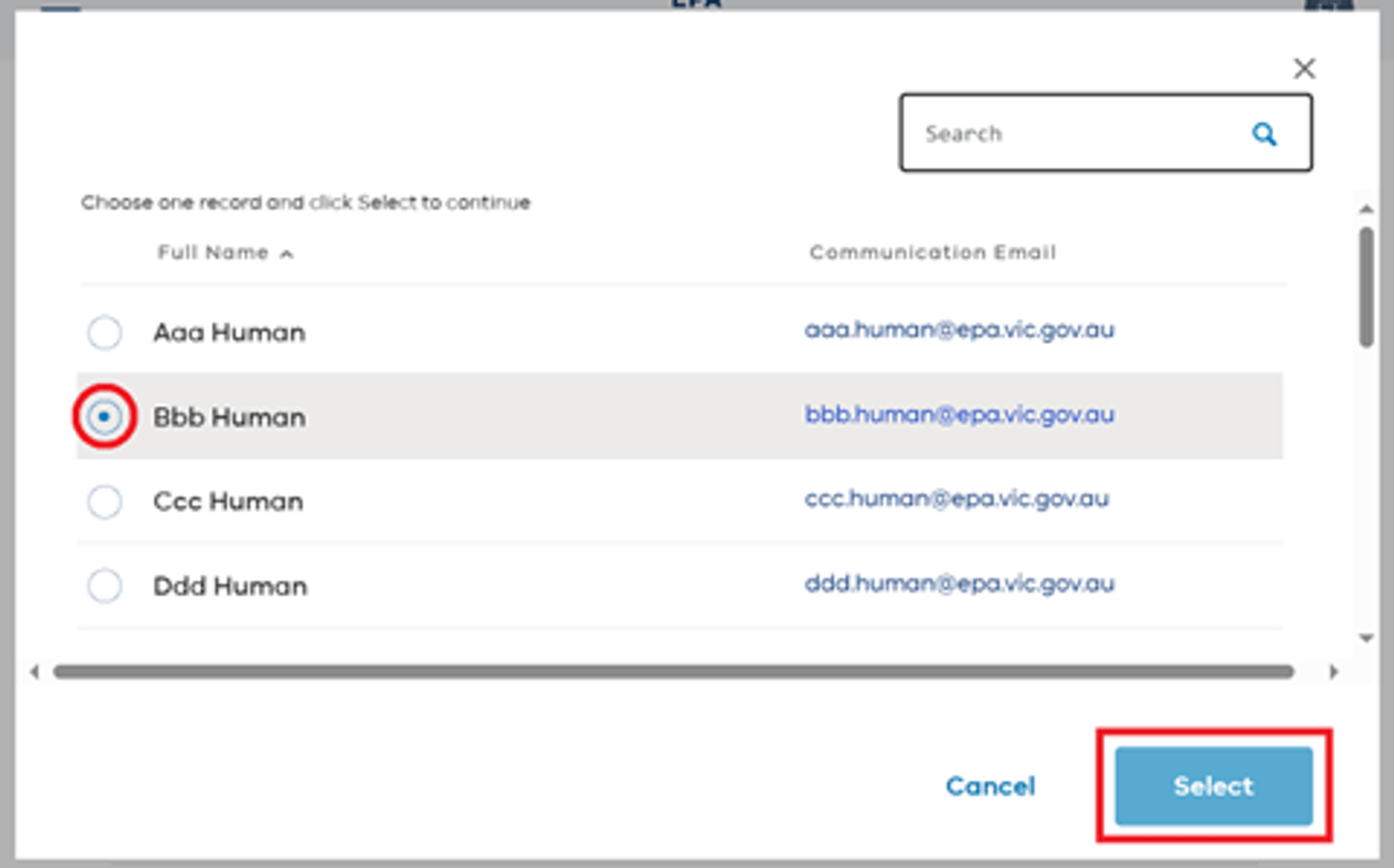Image resolution: width=1394 pixels, height=868 pixels.
Task: Click the search magnifier icon
Action: 1264,133
